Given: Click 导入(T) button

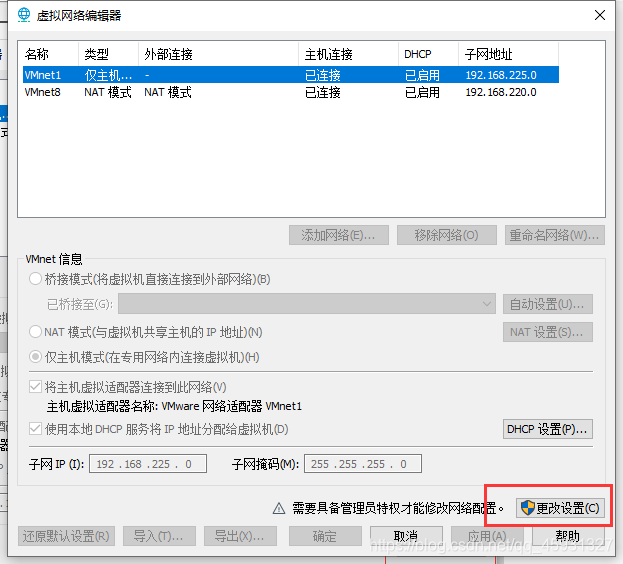Looking at the screenshot, I should click(159, 536).
